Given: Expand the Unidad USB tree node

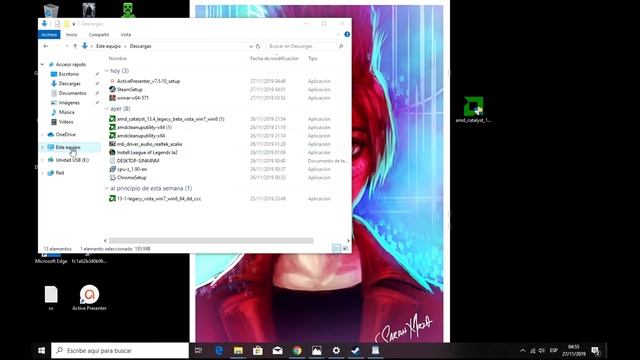Looking at the screenshot, I should click(x=42, y=160).
